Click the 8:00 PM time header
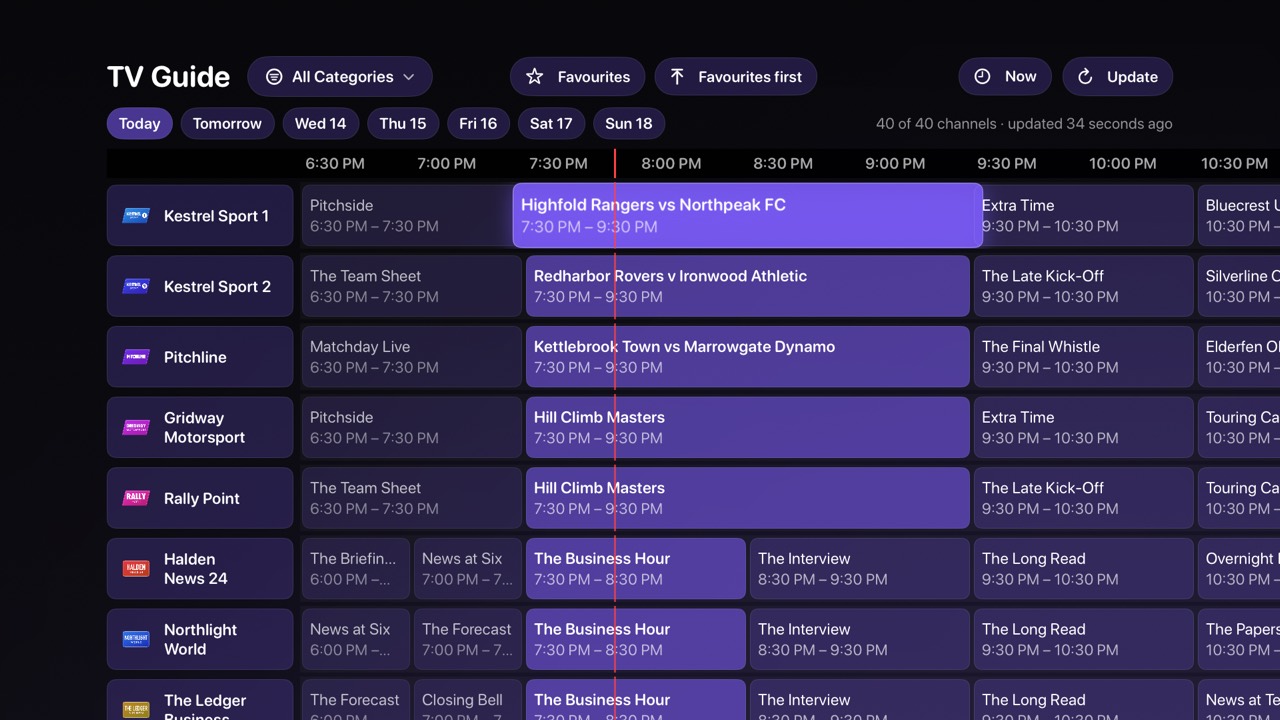 pos(671,163)
